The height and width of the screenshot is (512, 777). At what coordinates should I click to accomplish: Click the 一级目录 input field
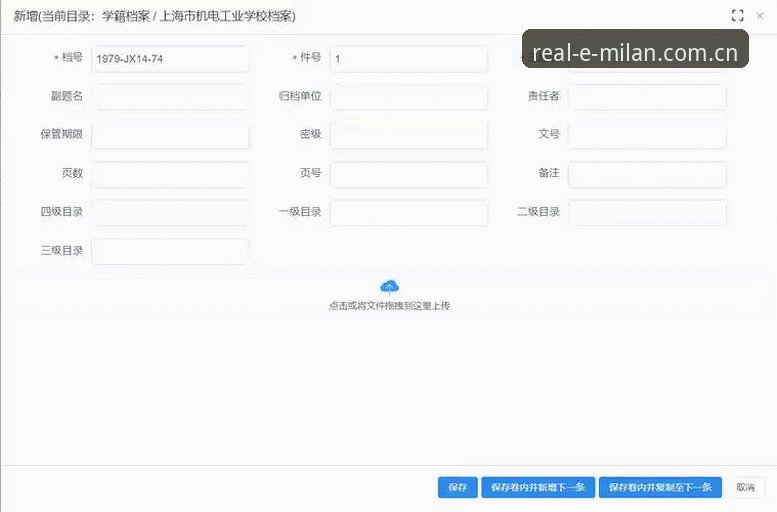409,213
